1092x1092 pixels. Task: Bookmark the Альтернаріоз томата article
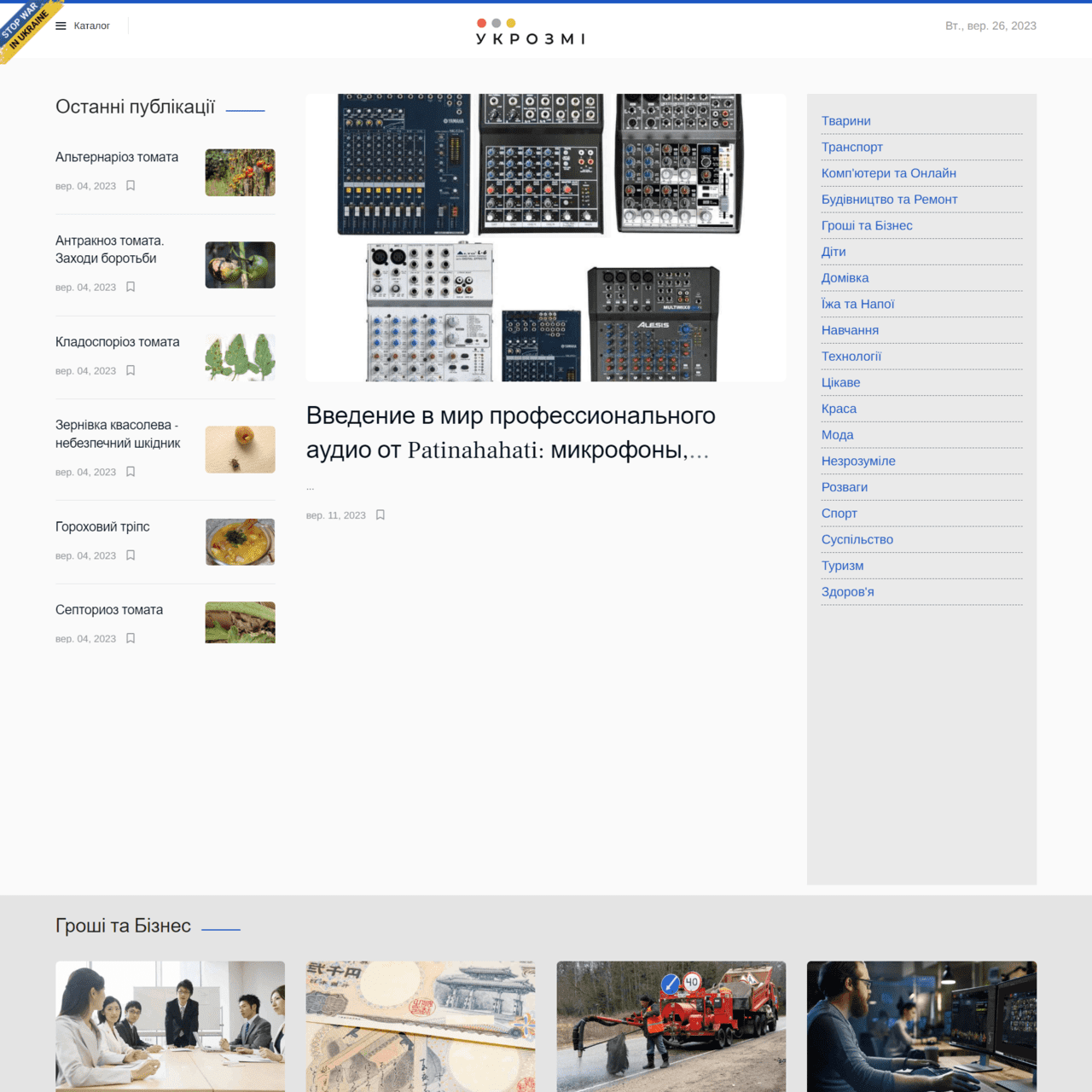click(x=131, y=185)
